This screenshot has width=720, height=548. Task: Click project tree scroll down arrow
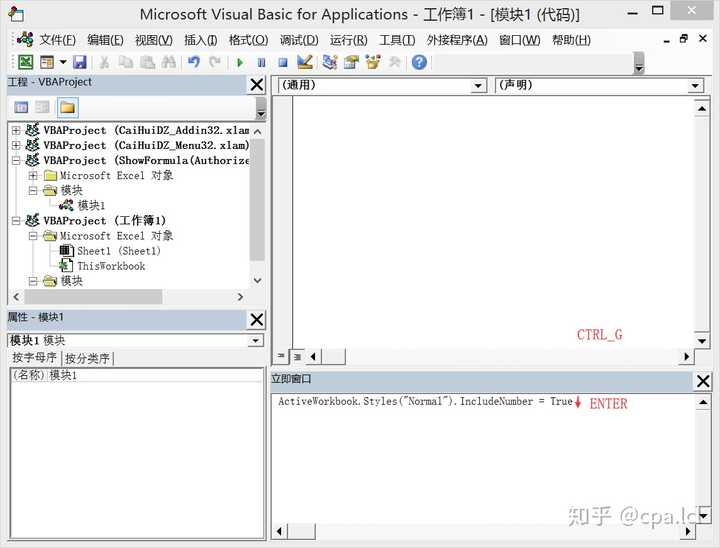click(x=258, y=280)
